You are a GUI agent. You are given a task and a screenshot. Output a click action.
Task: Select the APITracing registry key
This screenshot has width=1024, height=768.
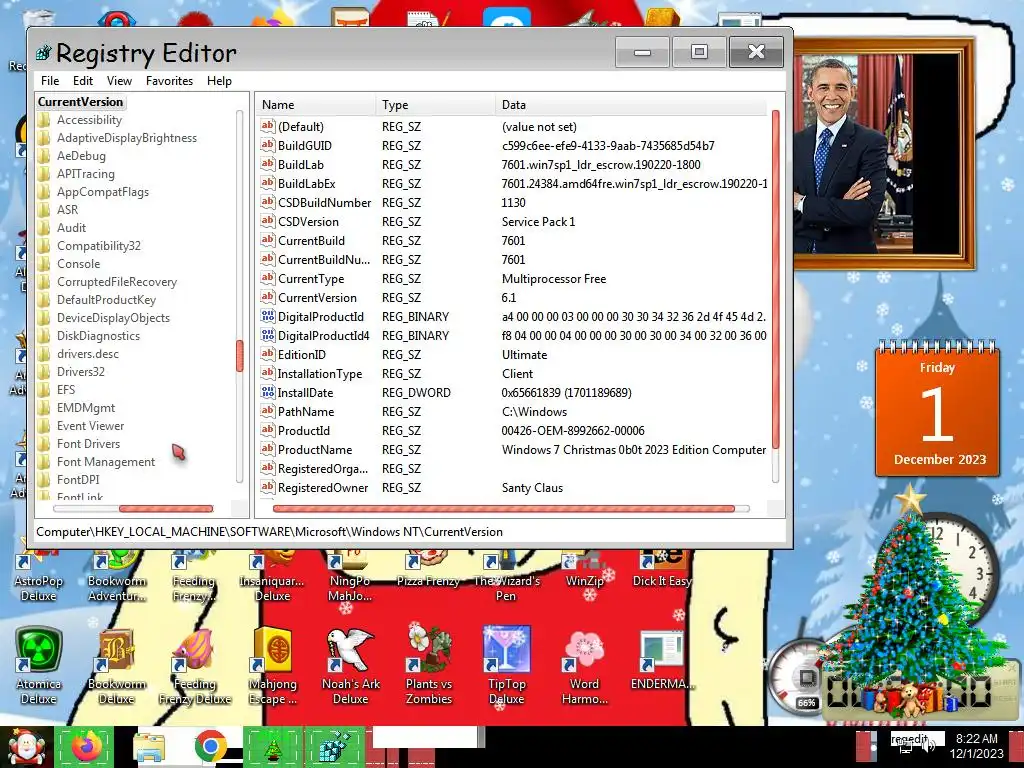point(86,174)
